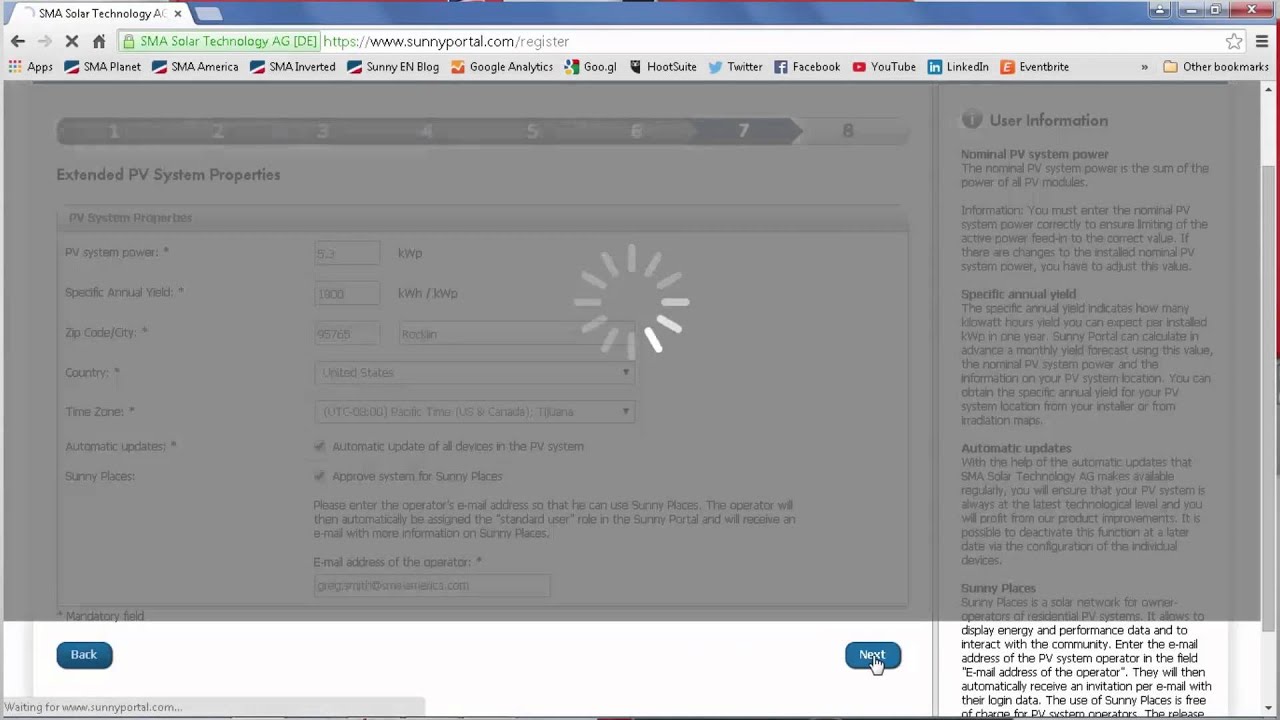Open the YouTube bookmark
This screenshot has height=720, width=1280.
tap(883, 67)
